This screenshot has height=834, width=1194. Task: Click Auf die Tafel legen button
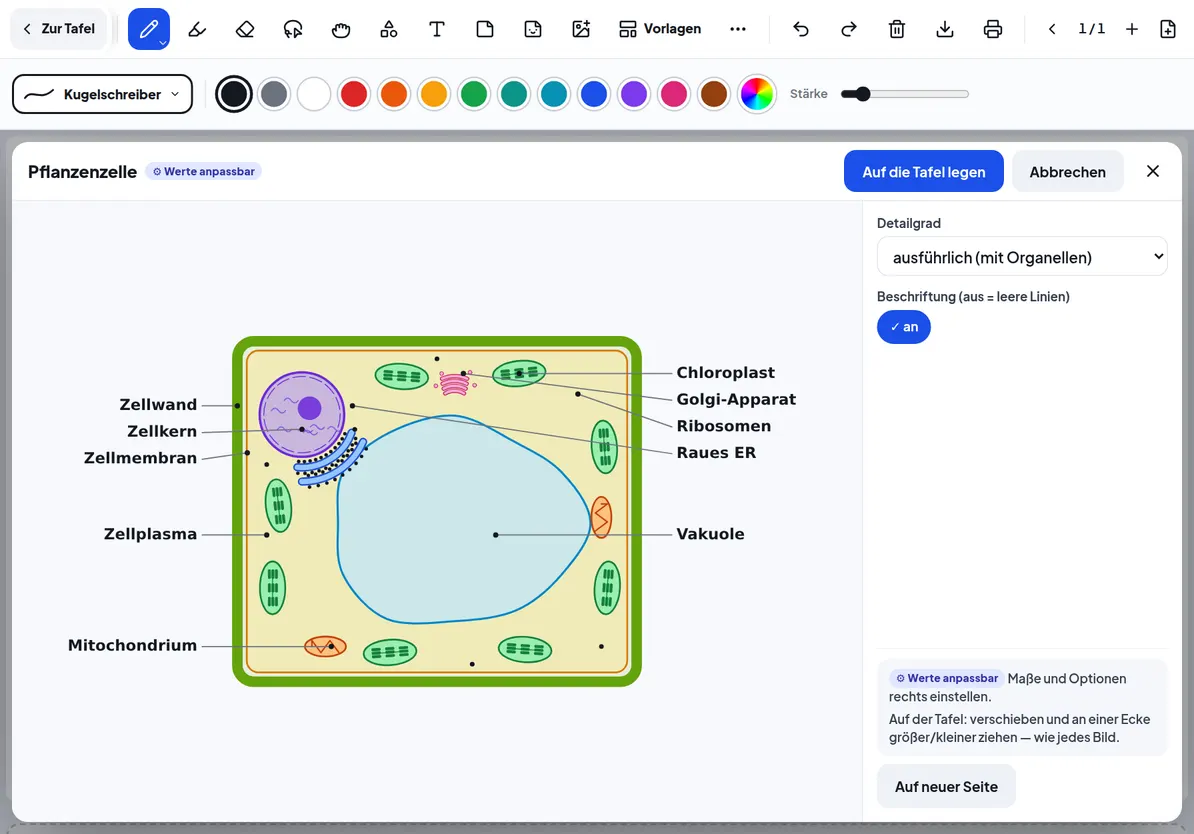[924, 171]
